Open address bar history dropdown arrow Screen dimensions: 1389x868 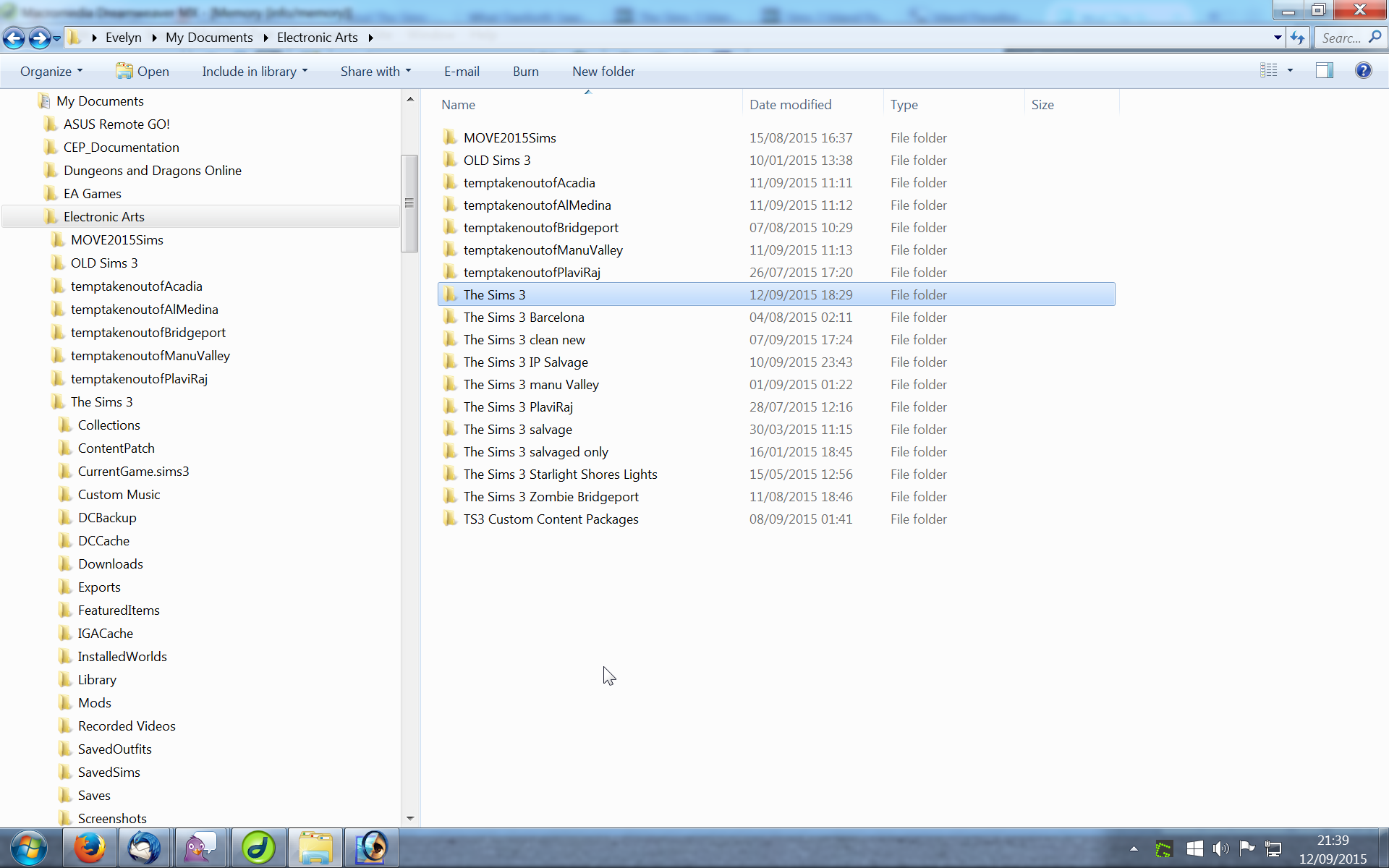1278,38
